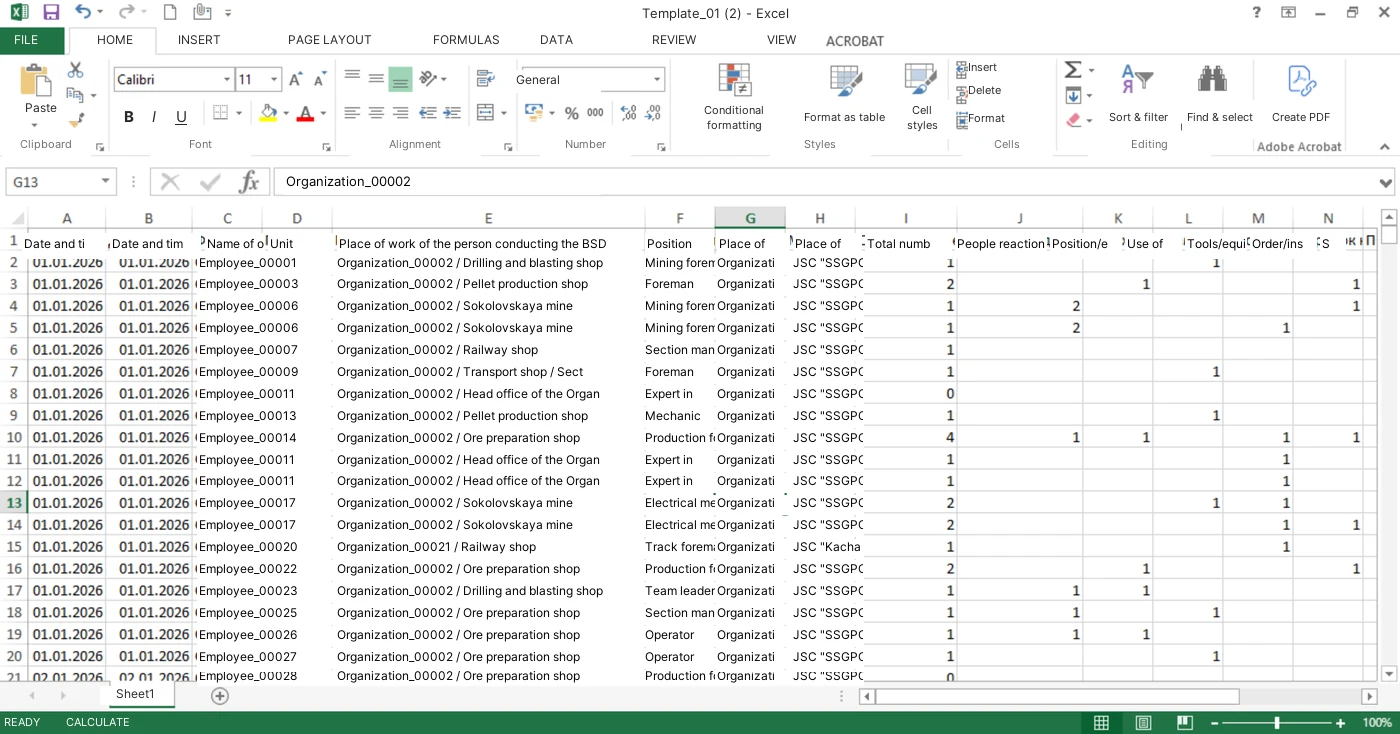
Task: Open Cell styles gallery
Action: [922, 97]
